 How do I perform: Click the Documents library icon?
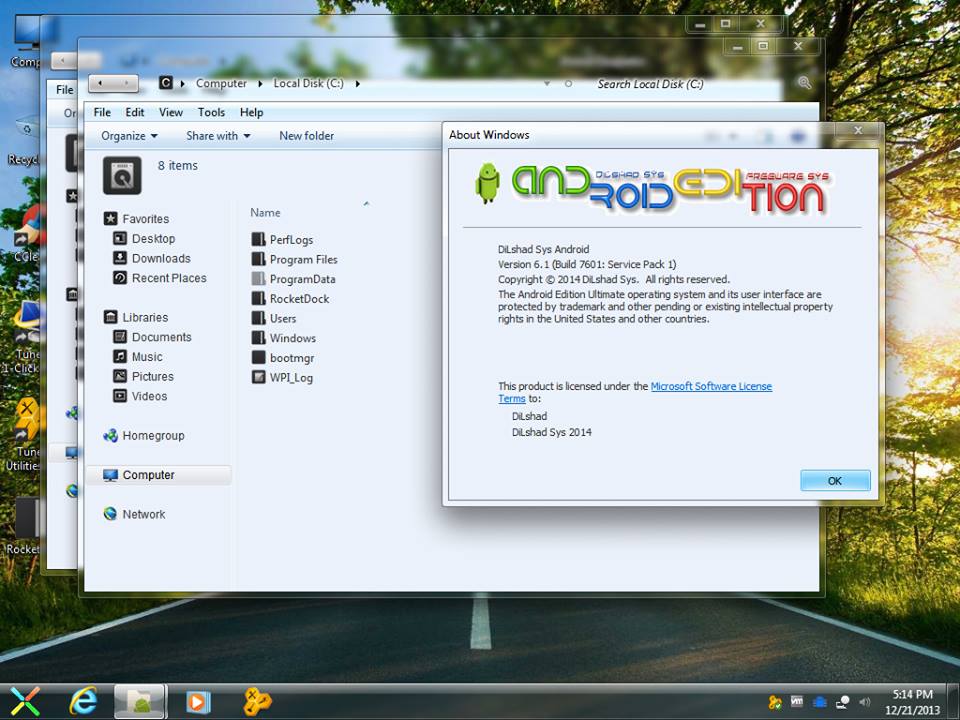(x=120, y=337)
